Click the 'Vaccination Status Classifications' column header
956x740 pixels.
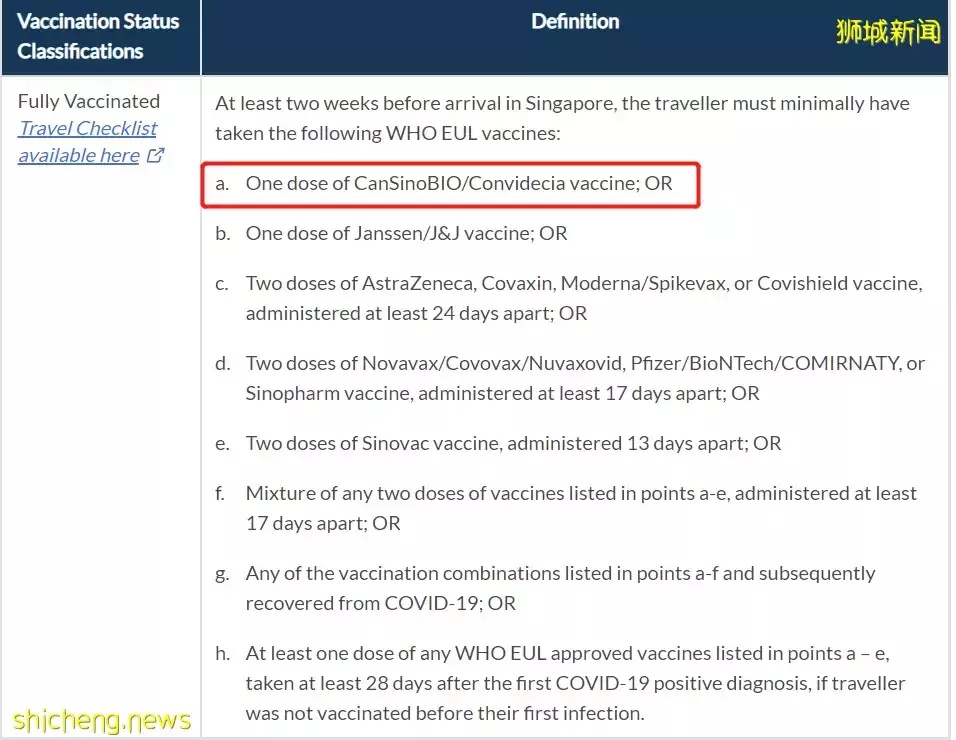(x=98, y=36)
